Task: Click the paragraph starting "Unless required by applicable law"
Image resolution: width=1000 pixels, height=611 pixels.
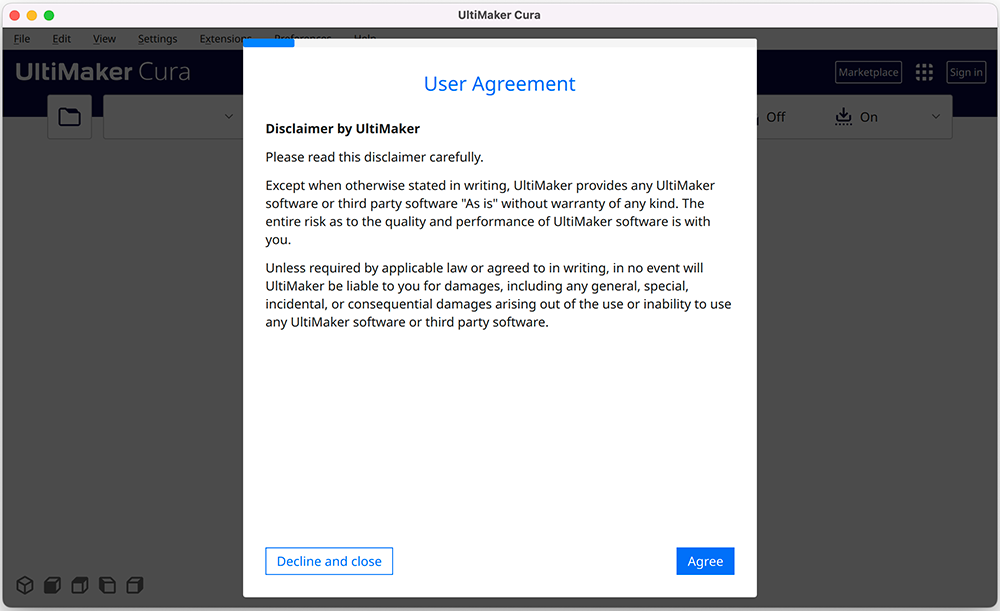Action: [x=498, y=295]
